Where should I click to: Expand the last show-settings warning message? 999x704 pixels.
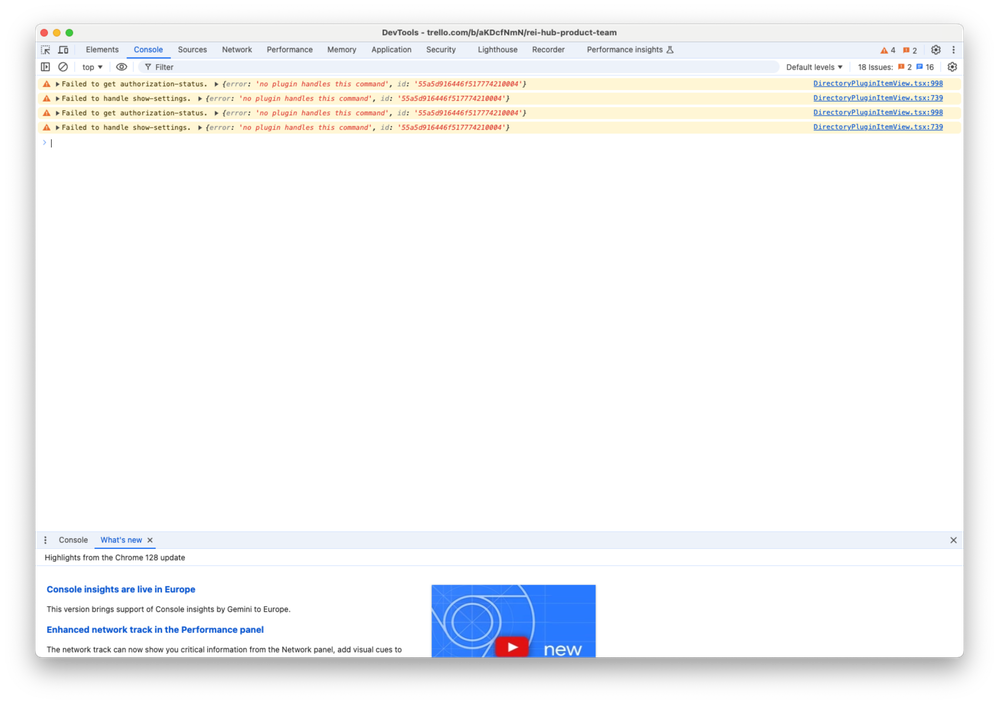57,127
